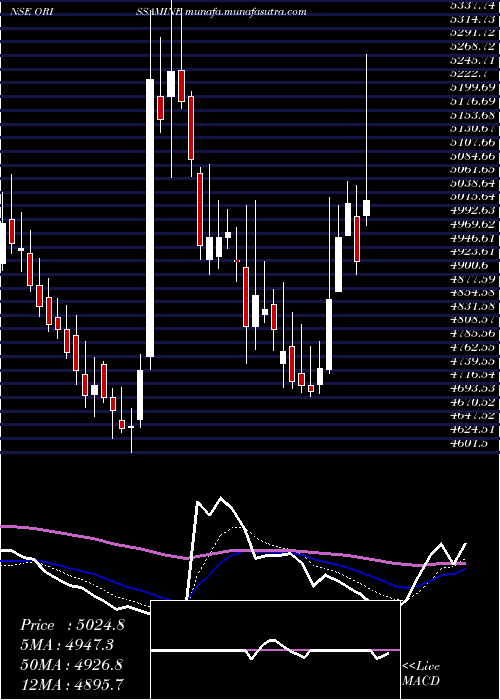Click the <<Live MACD label
The width and height of the screenshot is (500, 700).
(421, 673)
